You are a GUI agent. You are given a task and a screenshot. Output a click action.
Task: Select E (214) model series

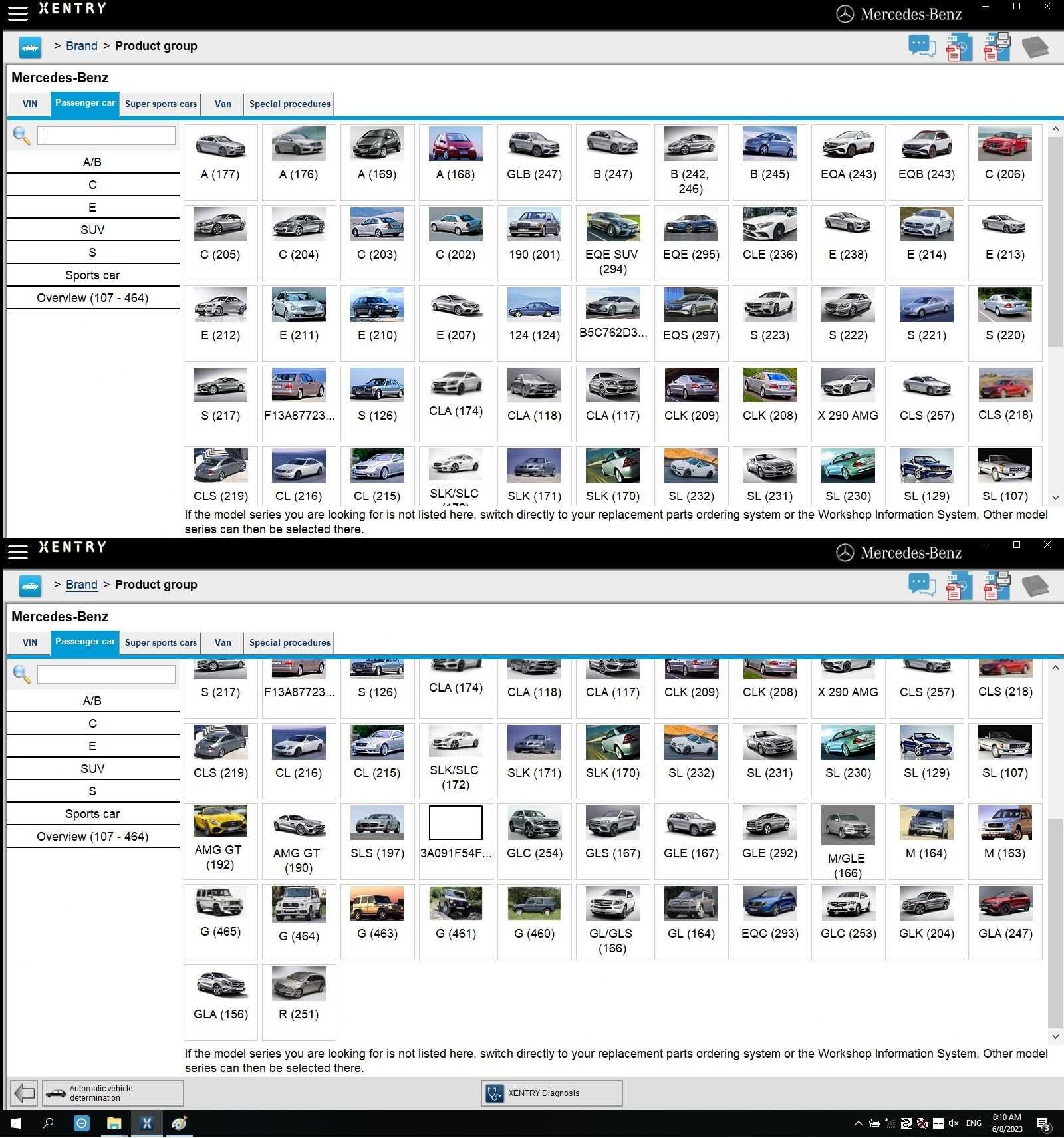[926, 242]
